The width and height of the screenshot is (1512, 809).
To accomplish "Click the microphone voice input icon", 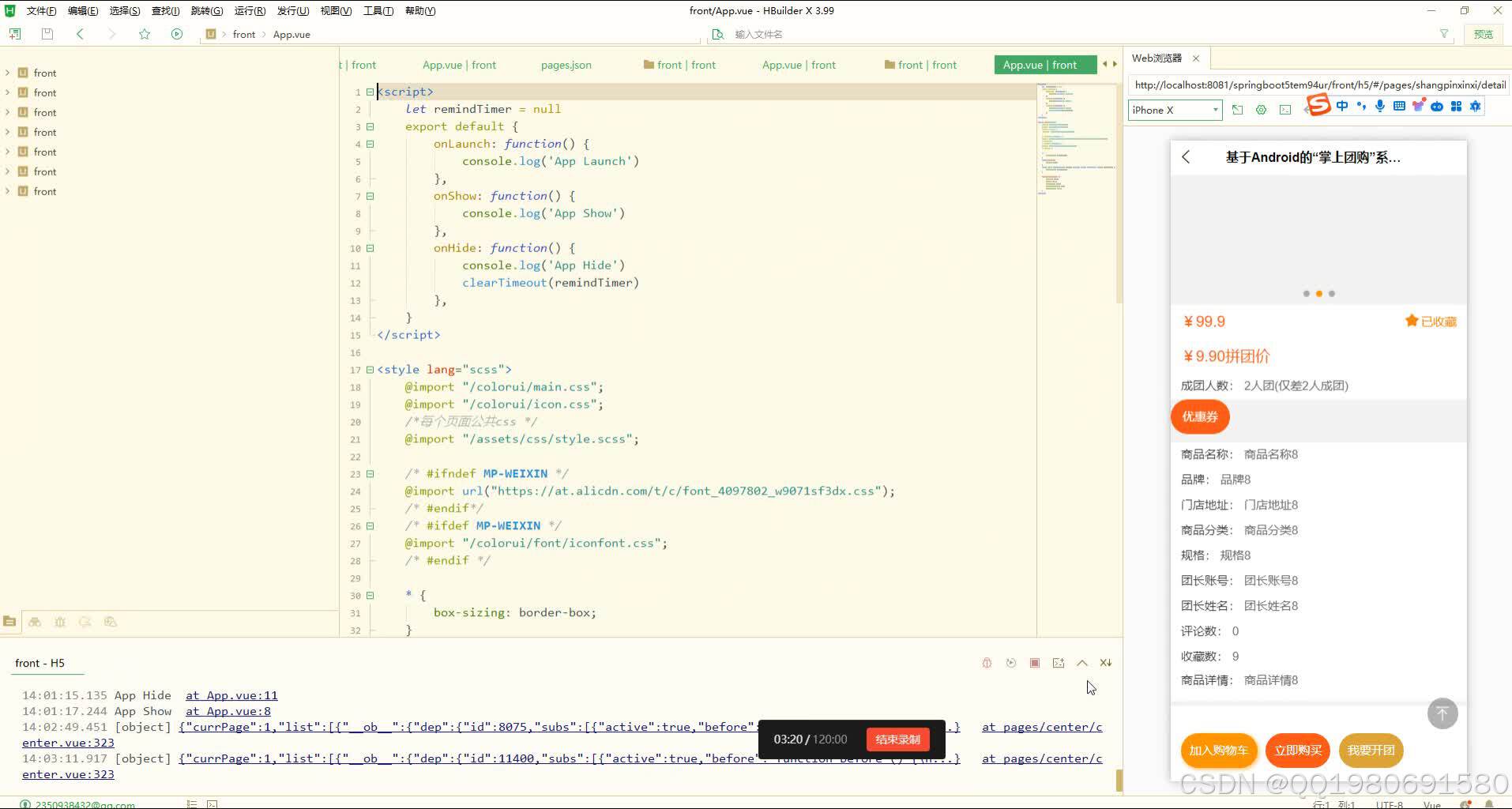I will pos(1380,106).
